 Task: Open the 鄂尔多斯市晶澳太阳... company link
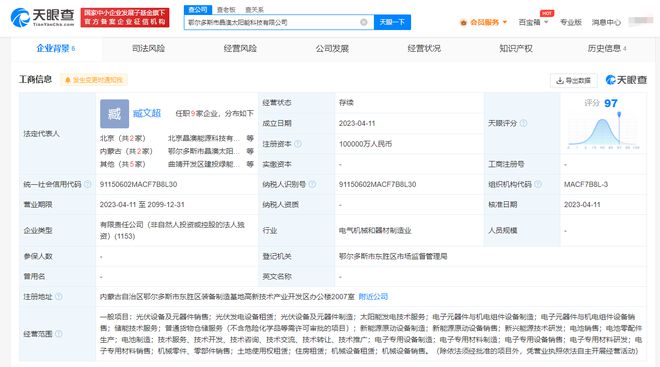[204, 151]
